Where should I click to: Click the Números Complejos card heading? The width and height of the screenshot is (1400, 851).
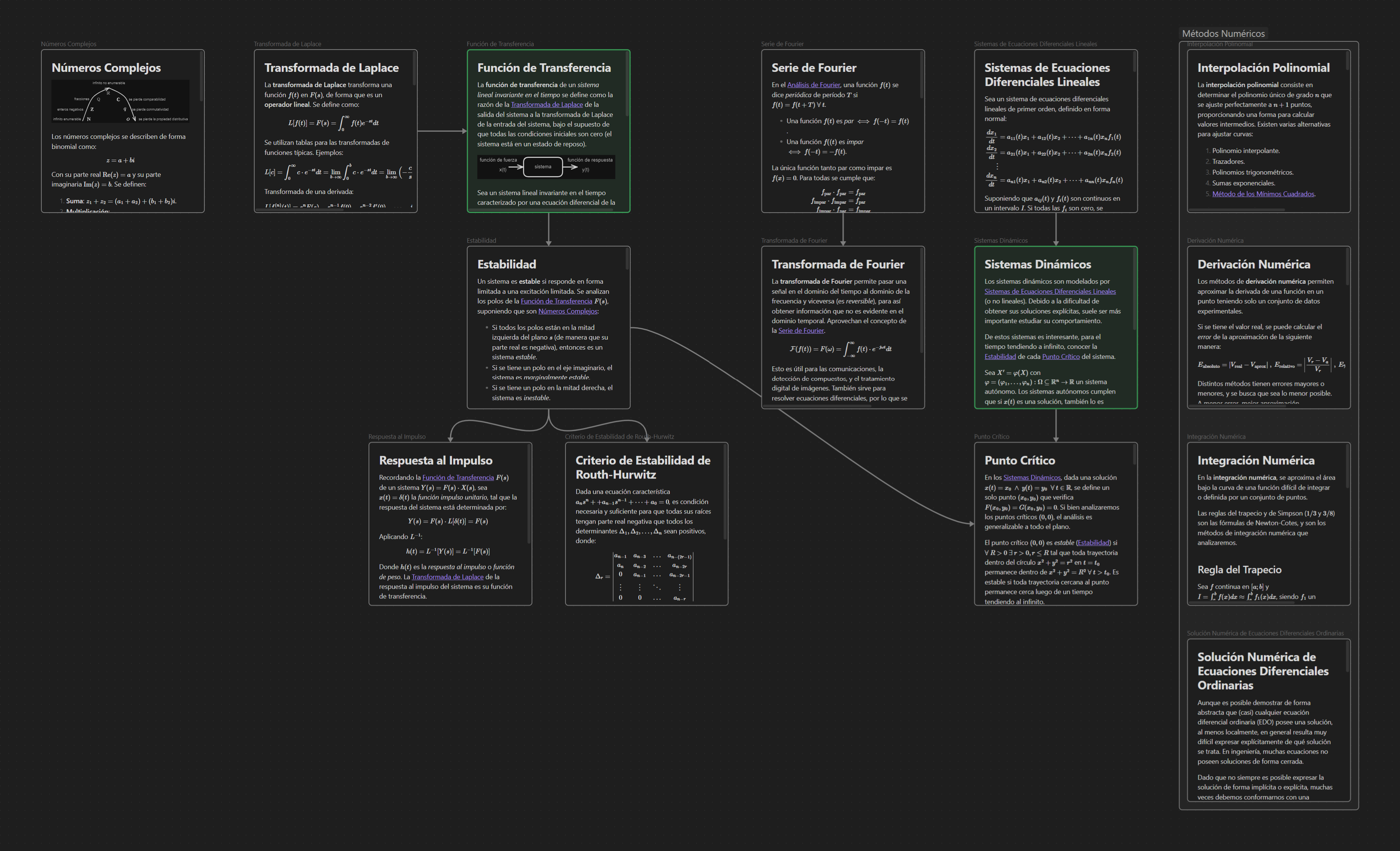coord(106,68)
